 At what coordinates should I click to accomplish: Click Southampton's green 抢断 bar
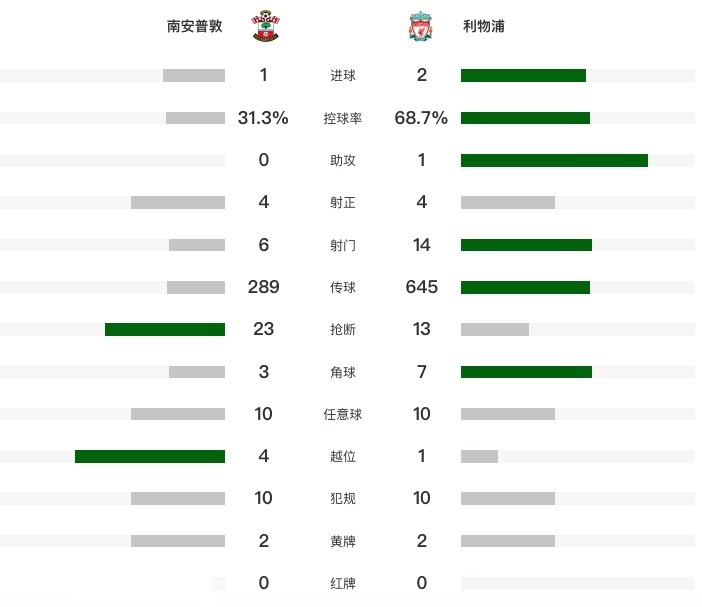(x=165, y=329)
